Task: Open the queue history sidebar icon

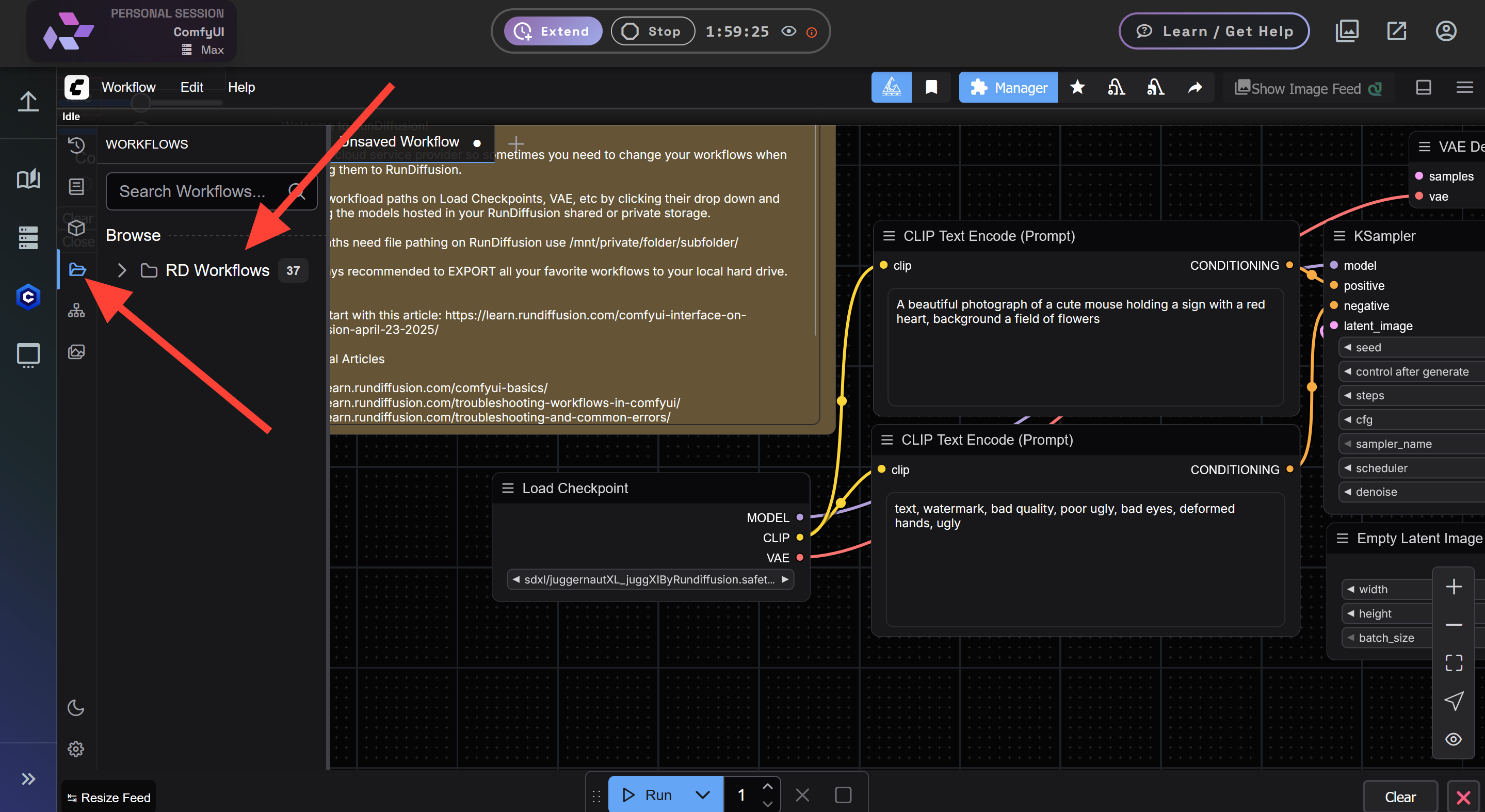Action: (76, 145)
